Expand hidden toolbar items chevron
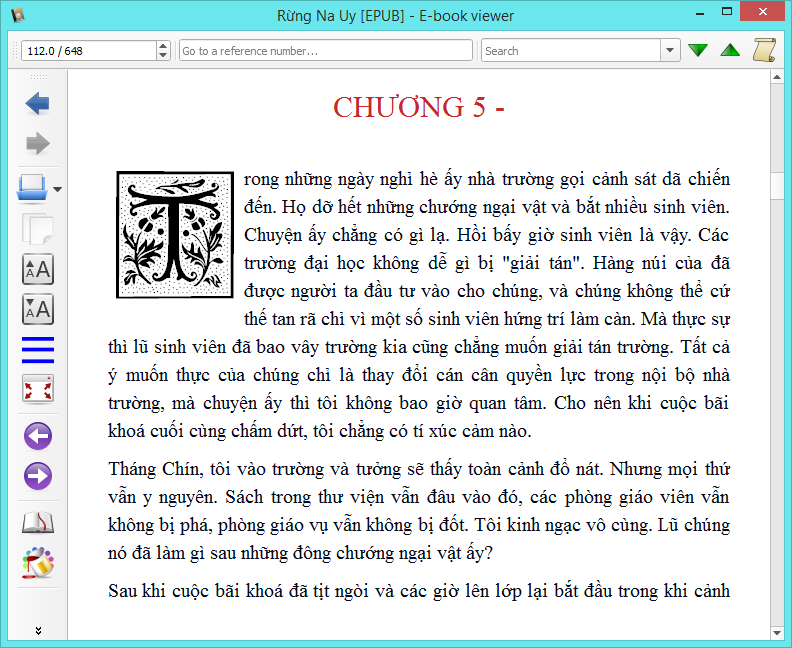Image resolution: width=792 pixels, height=648 pixels. click(x=38, y=630)
